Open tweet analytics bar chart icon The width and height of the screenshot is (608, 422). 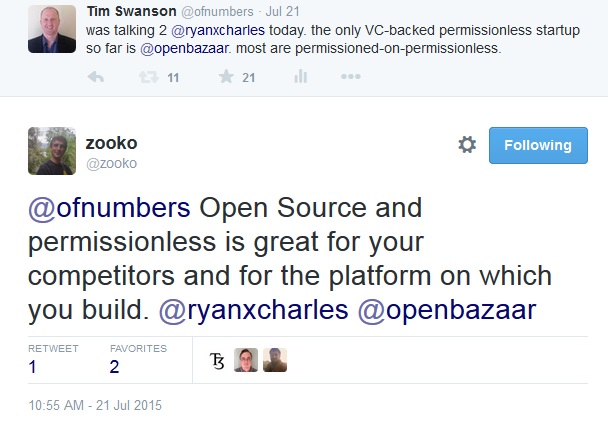[x=301, y=77]
